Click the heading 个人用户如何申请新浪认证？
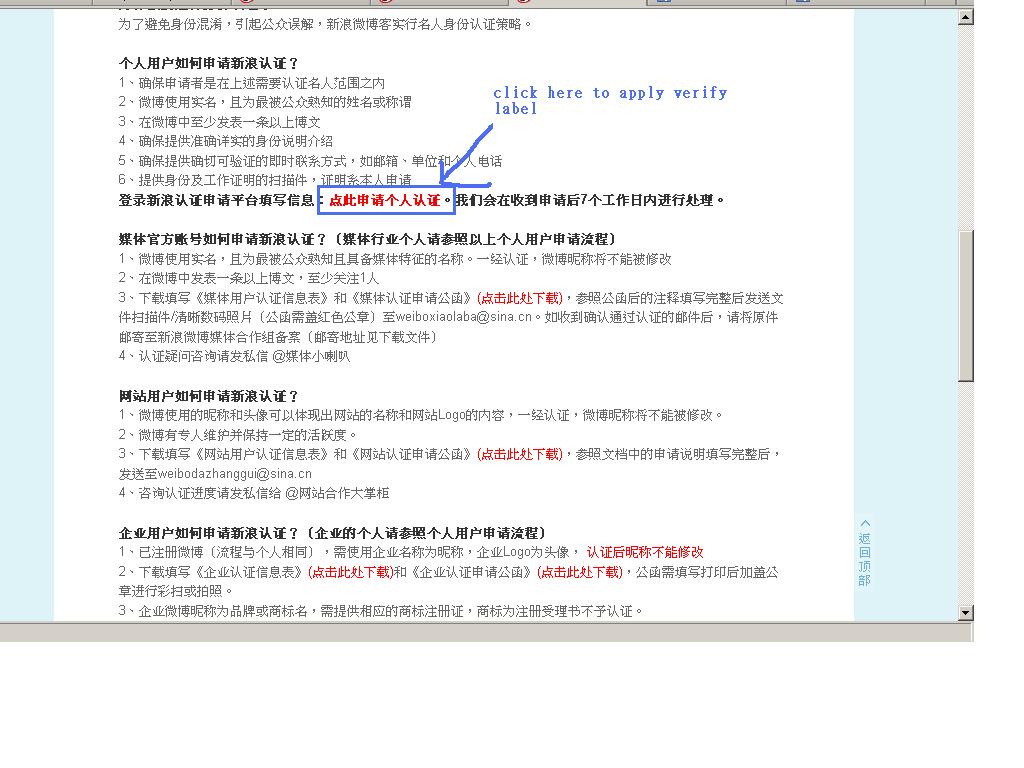 coord(209,63)
